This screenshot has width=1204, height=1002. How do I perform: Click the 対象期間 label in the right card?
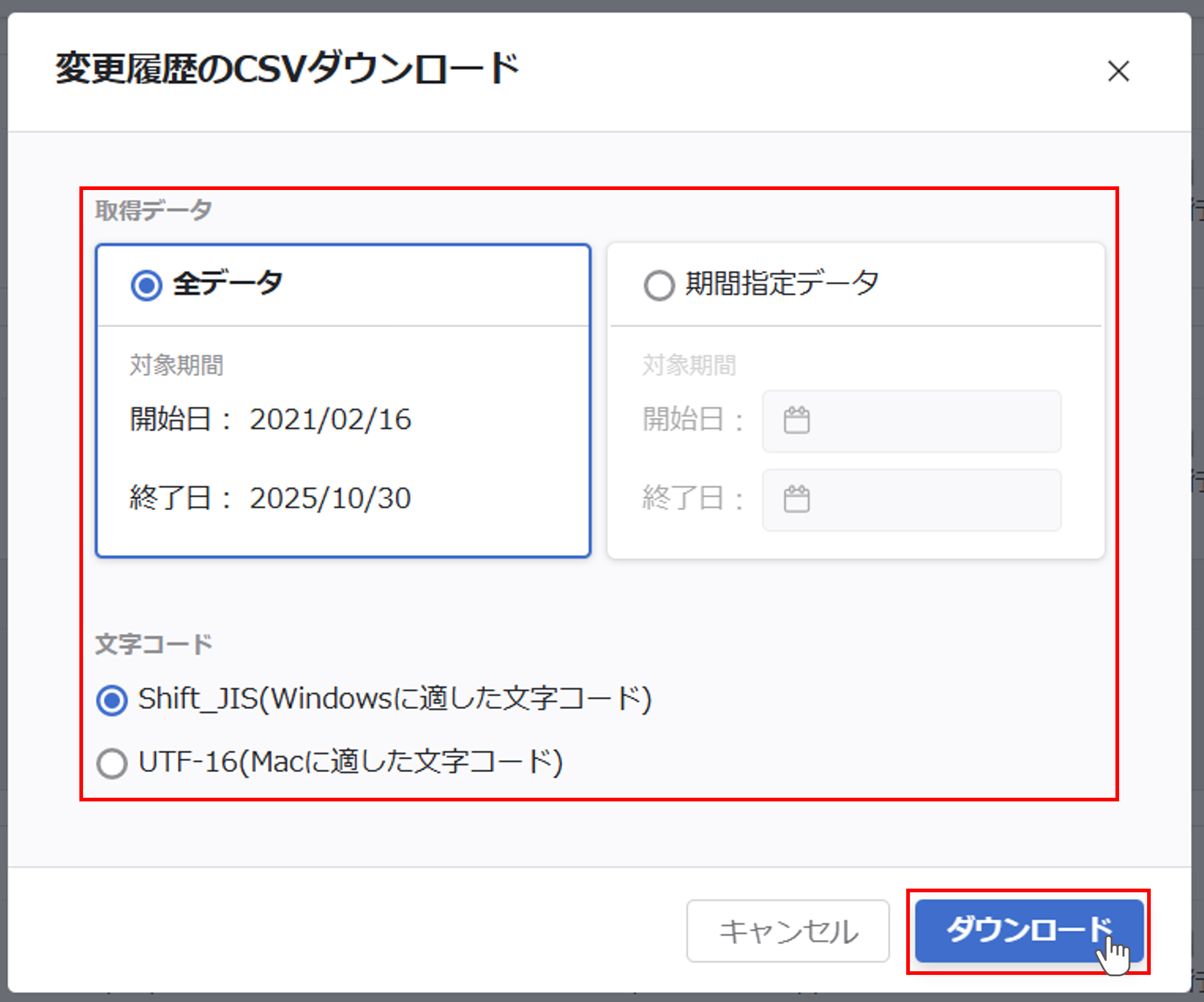[x=690, y=365]
